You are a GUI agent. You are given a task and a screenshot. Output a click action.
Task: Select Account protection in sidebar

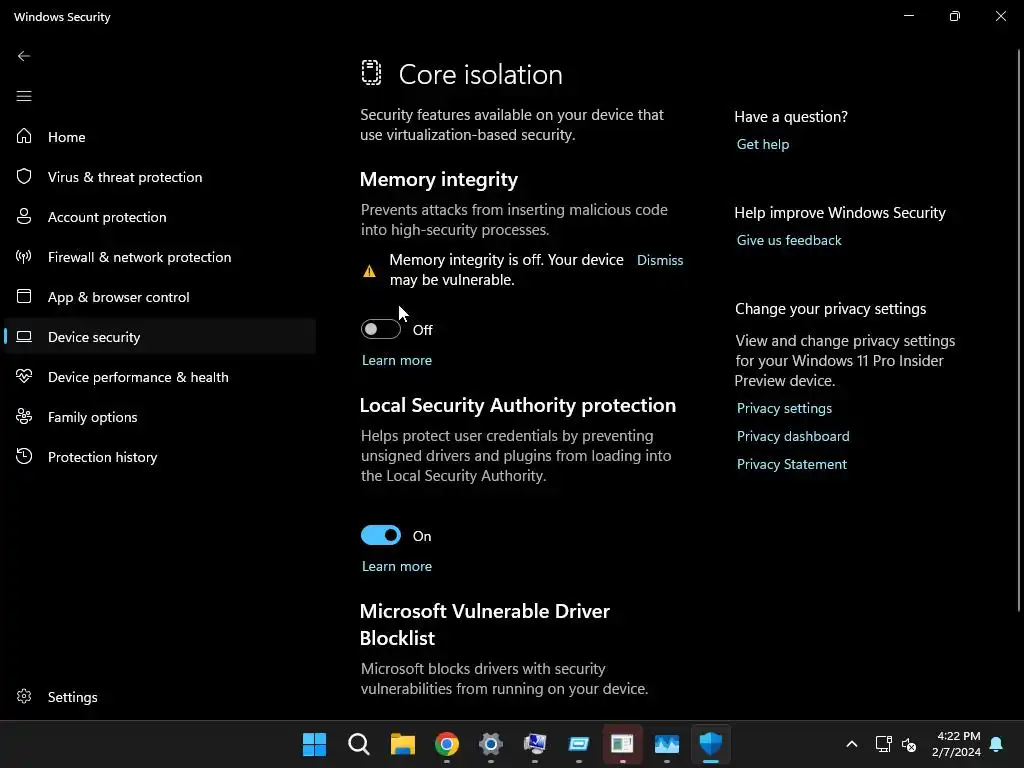tap(160, 216)
